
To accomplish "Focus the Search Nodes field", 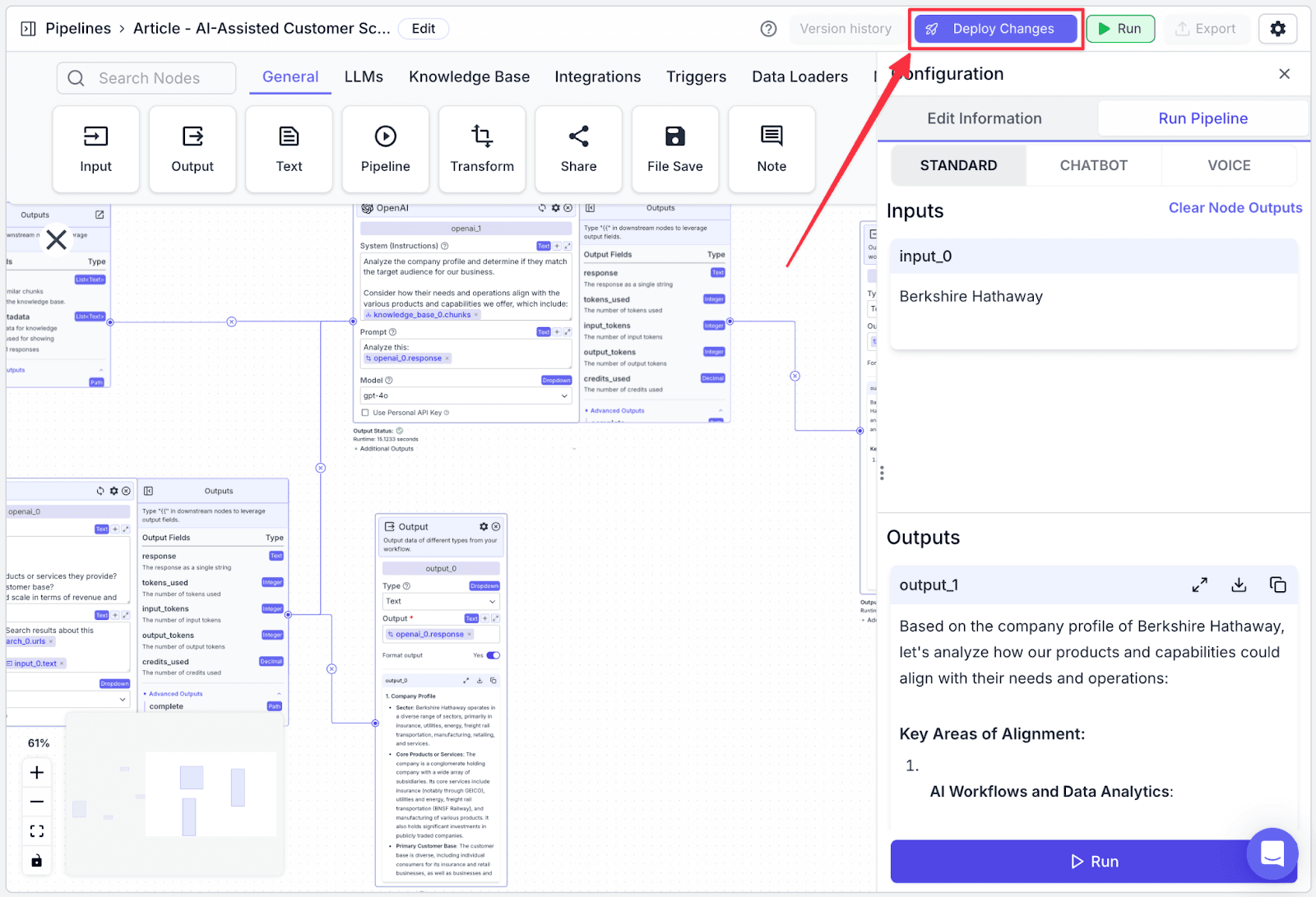I will pos(146,78).
